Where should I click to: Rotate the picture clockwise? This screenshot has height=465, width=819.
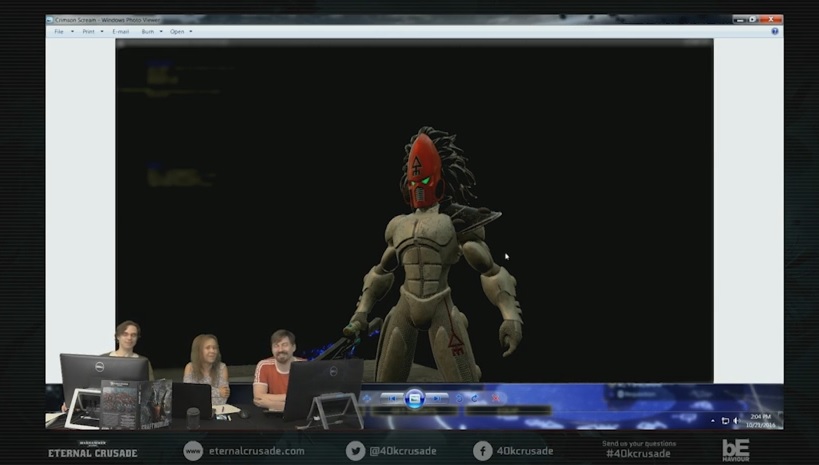point(475,399)
